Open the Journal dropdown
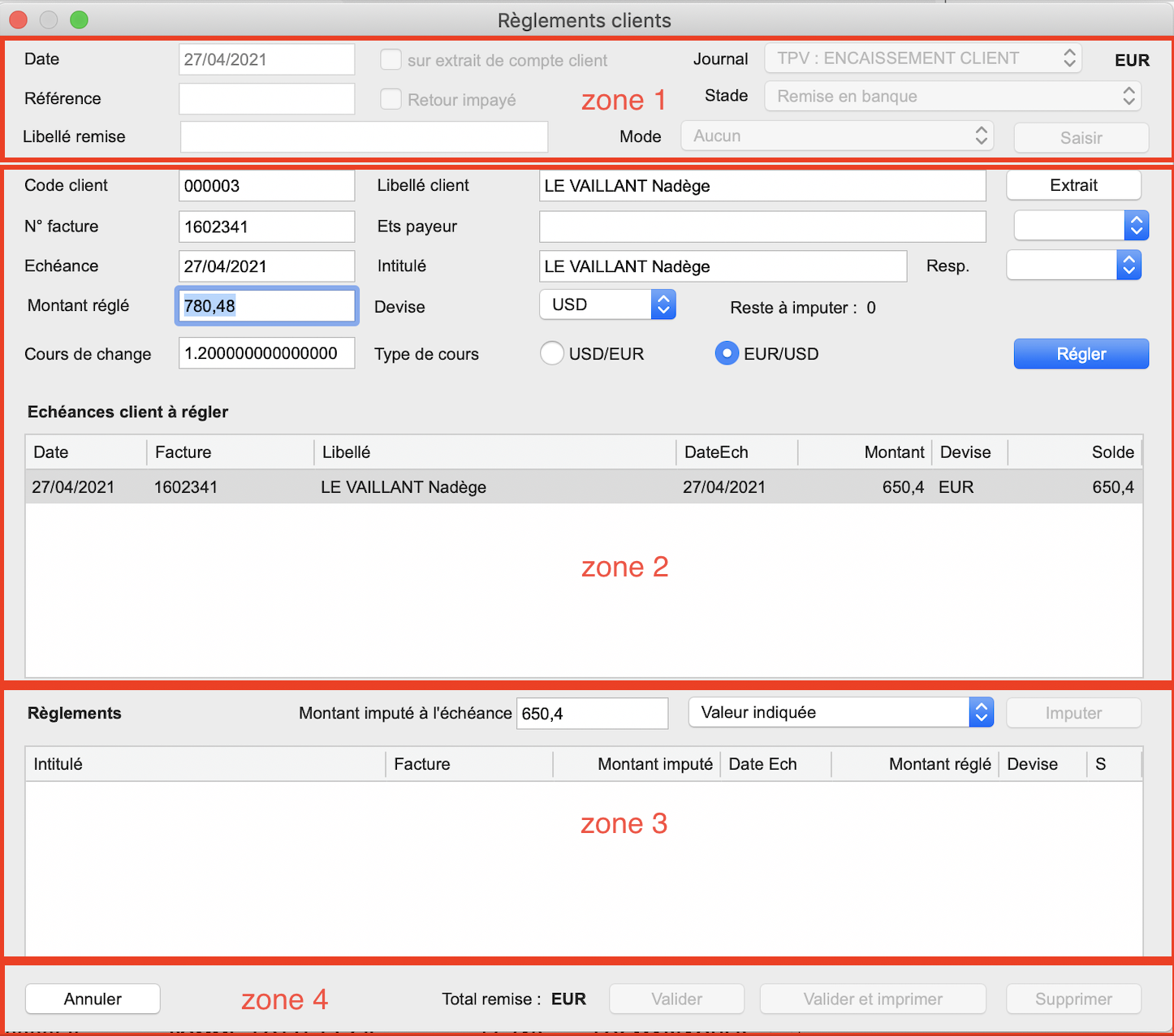The image size is (1174, 1036). click(923, 58)
